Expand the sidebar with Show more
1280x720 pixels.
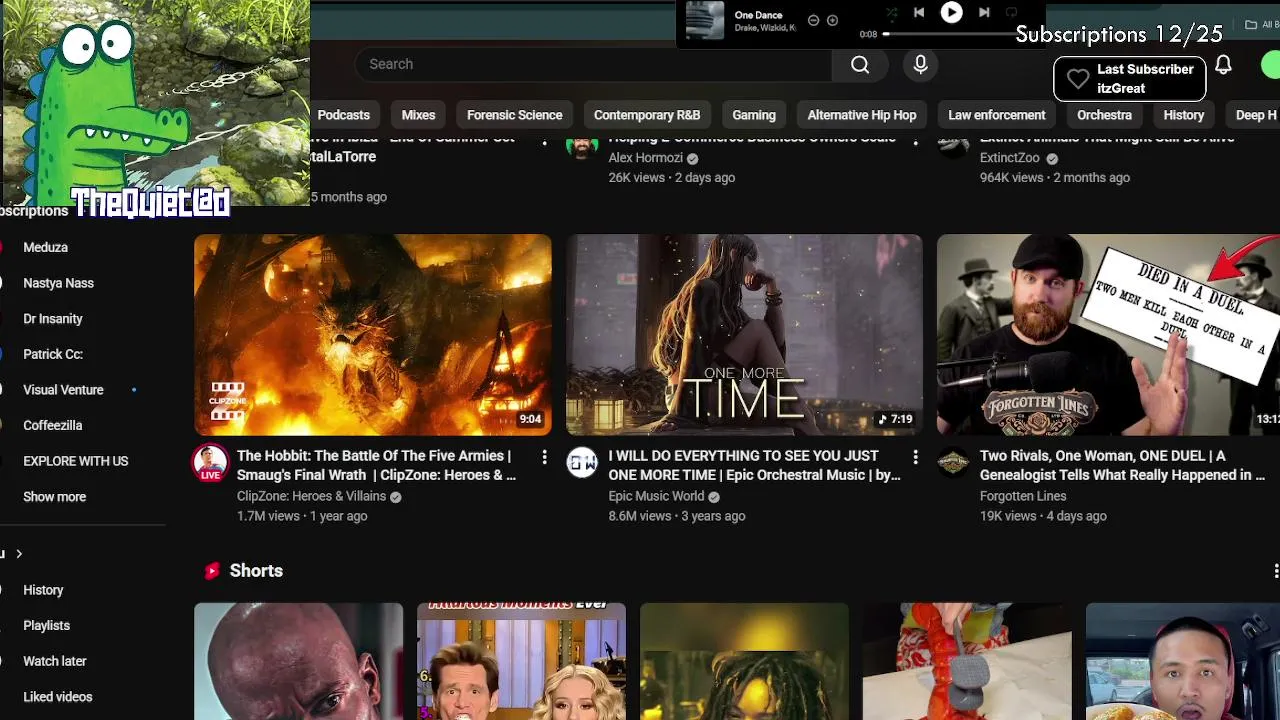point(55,497)
